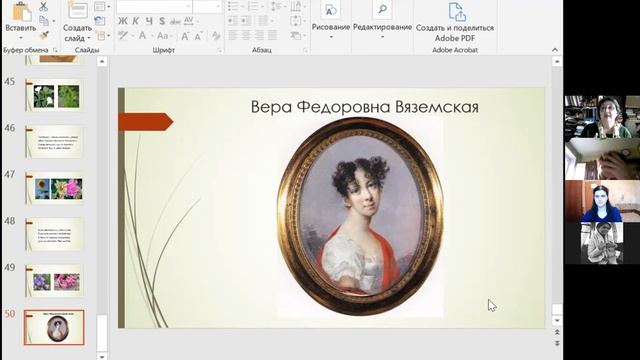
Task: Toggle strikethrough formatting
Action: click(175, 21)
